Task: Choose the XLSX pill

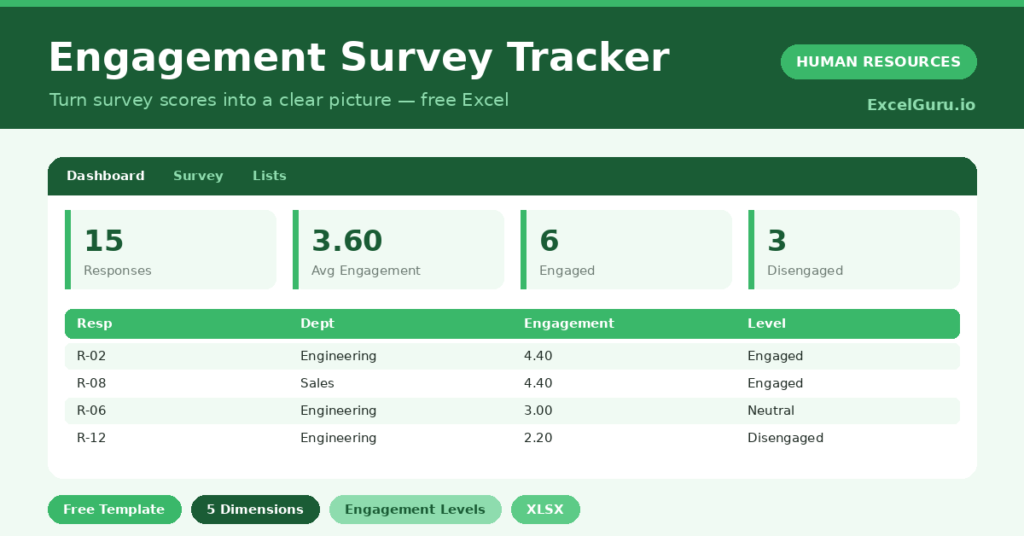Action: pos(545,509)
